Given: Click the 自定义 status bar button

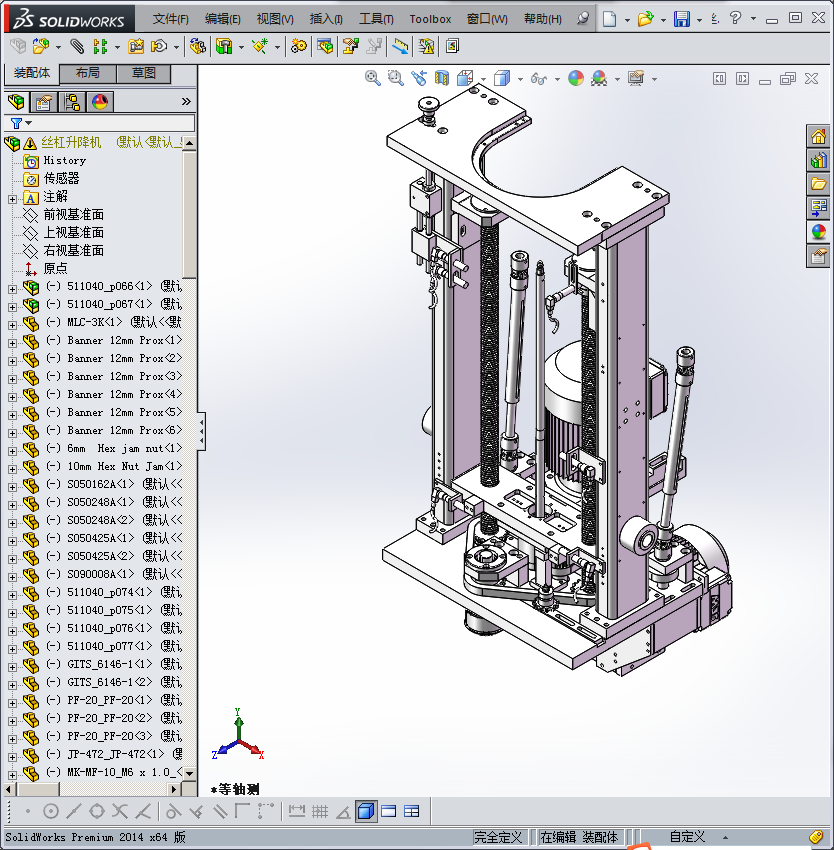Looking at the screenshot, I should [x=687, y=837].
